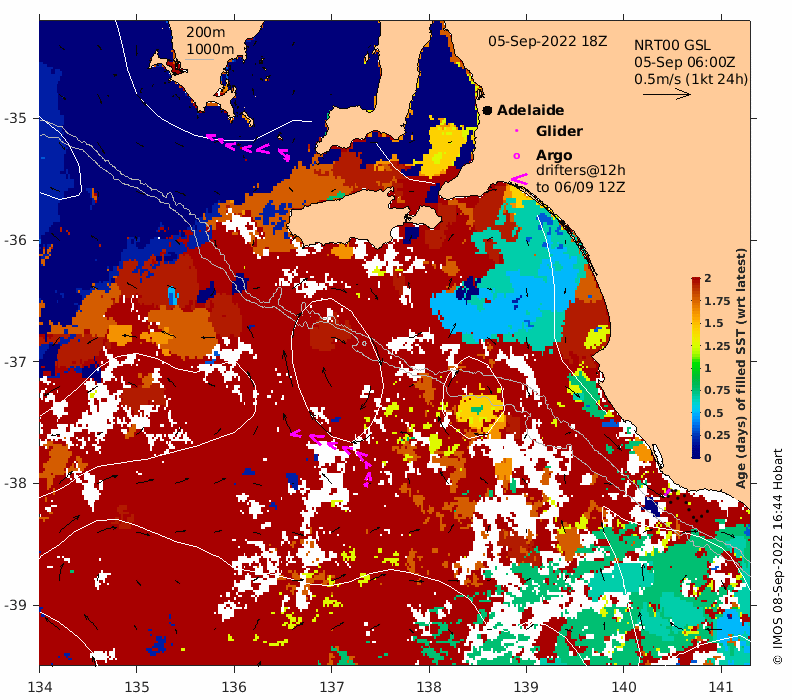Click the Adelaide black dot marker
The height and width of the screenshot is (700, 792).
click(487, 110)
